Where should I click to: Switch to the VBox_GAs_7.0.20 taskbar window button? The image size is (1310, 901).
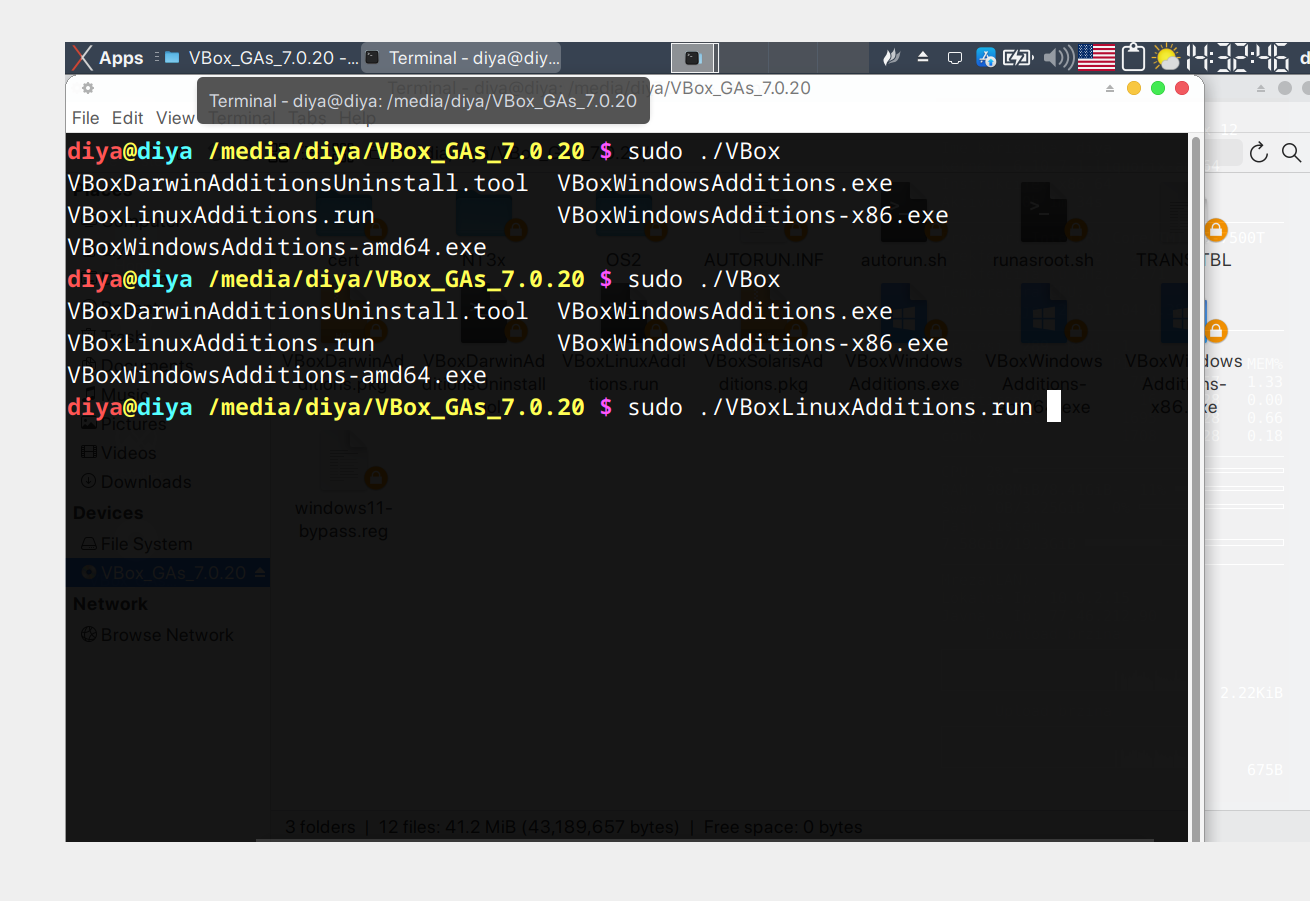(262, 58)
